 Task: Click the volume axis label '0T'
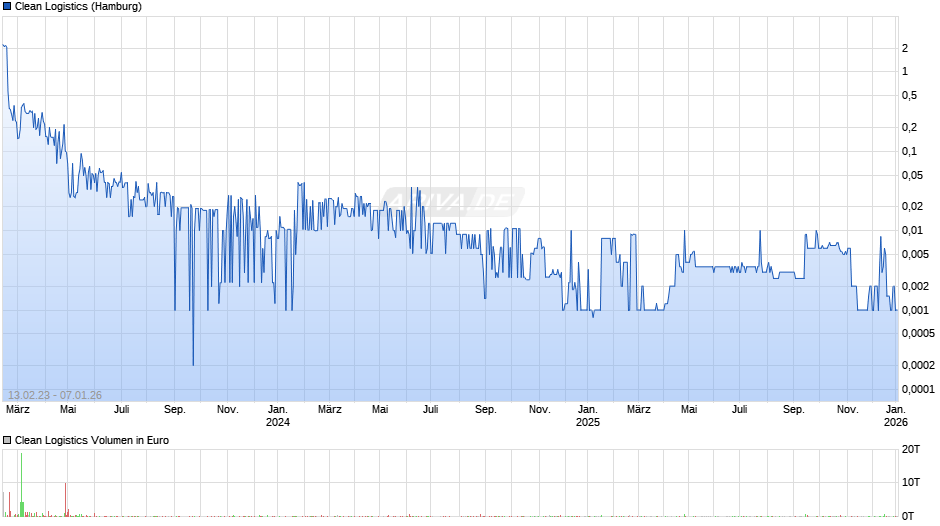click(908, 516)
